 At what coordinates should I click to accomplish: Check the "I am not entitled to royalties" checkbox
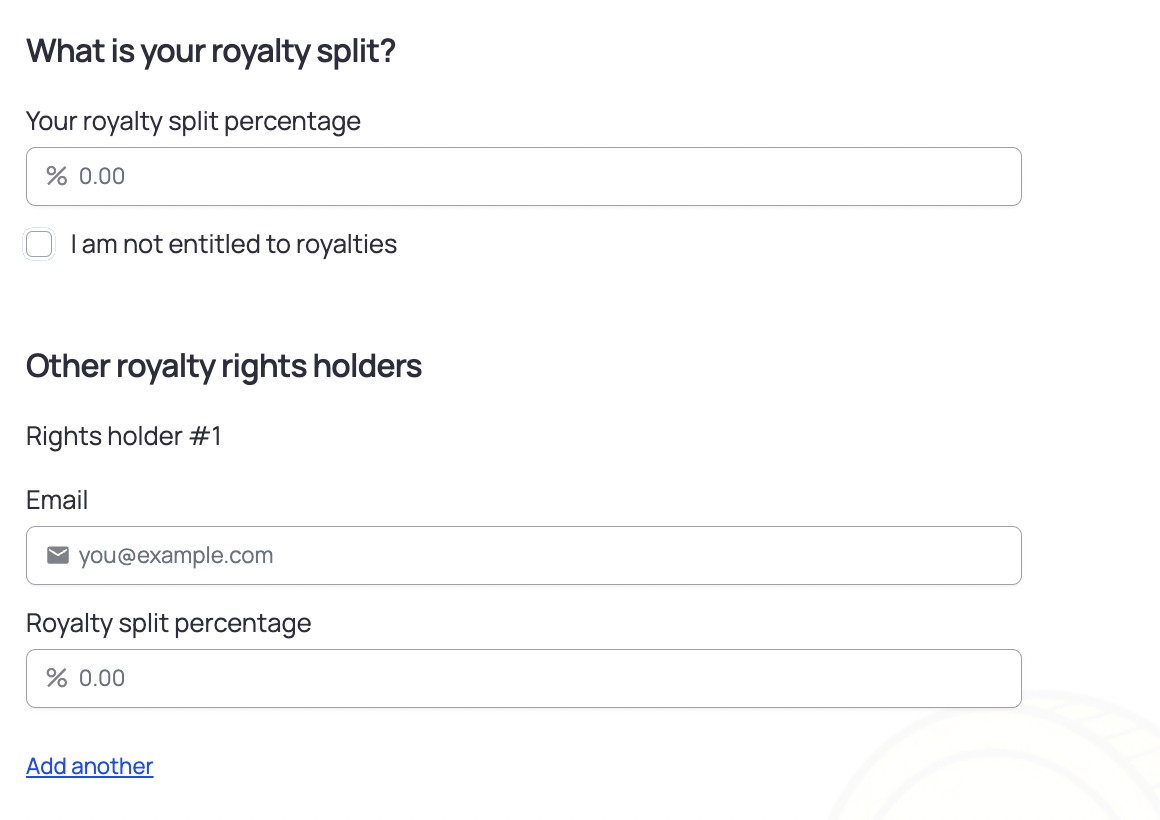click(x=39, y=244)
